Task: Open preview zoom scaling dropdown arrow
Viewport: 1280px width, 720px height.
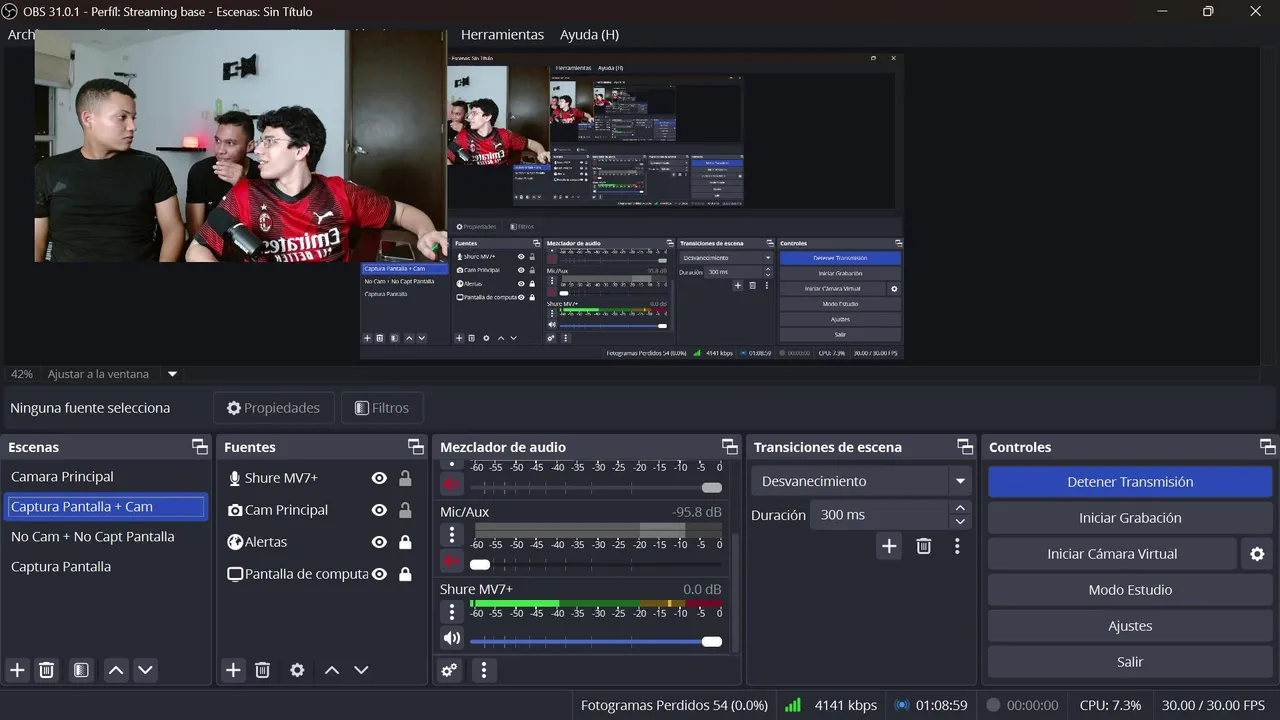Action: (x=172, y=374)
